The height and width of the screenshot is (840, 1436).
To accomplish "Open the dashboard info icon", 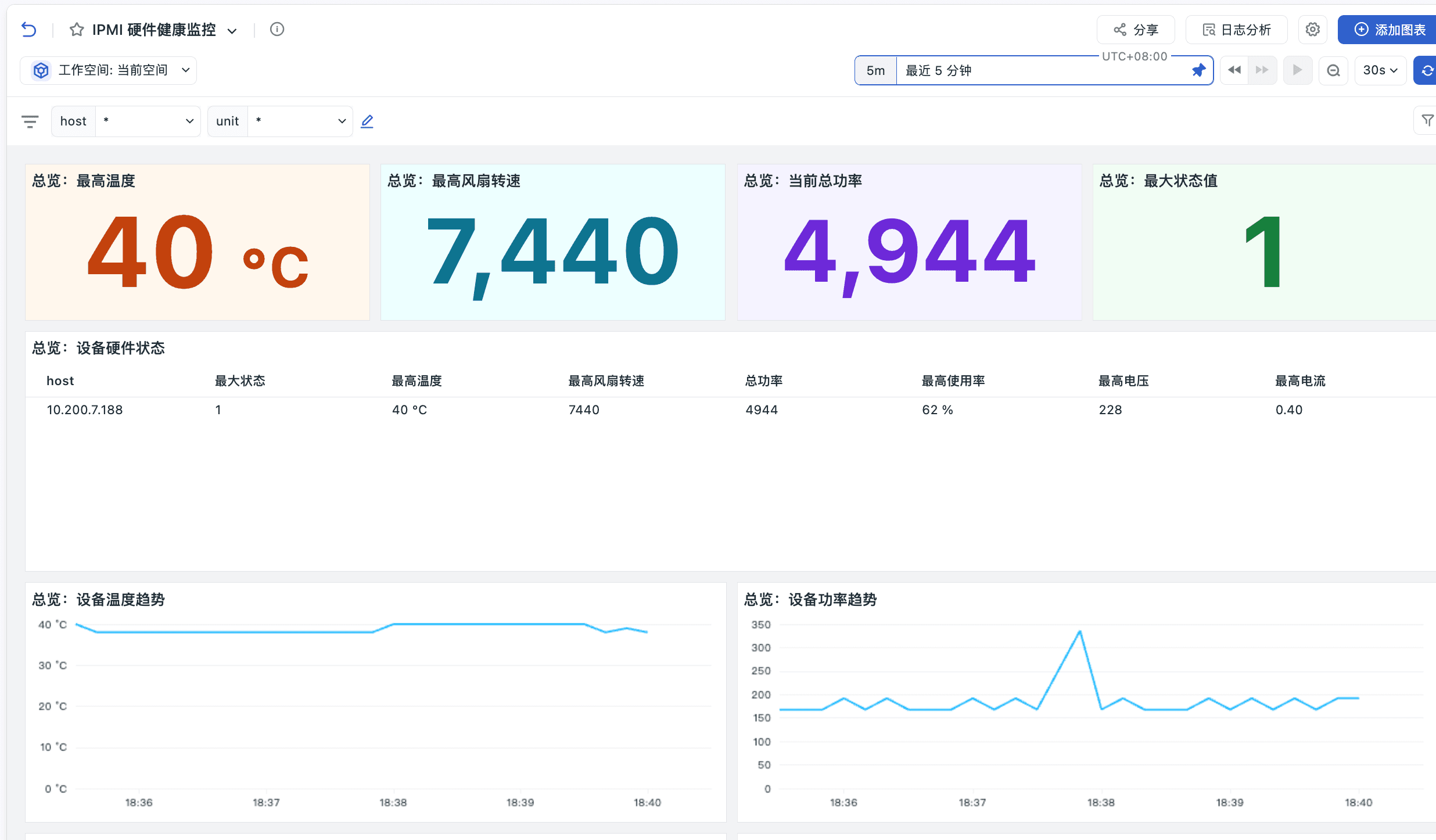I will [277, 29].
